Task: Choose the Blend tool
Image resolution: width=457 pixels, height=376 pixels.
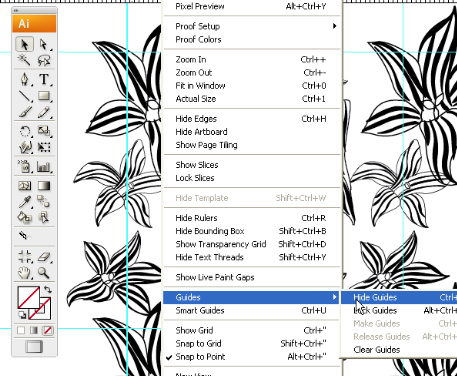Action: (x=44, y=201)
